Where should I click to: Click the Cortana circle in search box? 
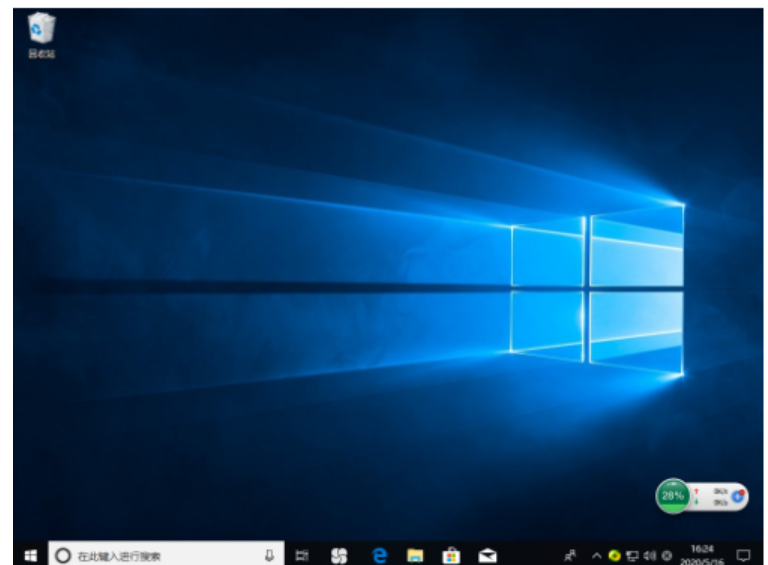tap(63, 556)
